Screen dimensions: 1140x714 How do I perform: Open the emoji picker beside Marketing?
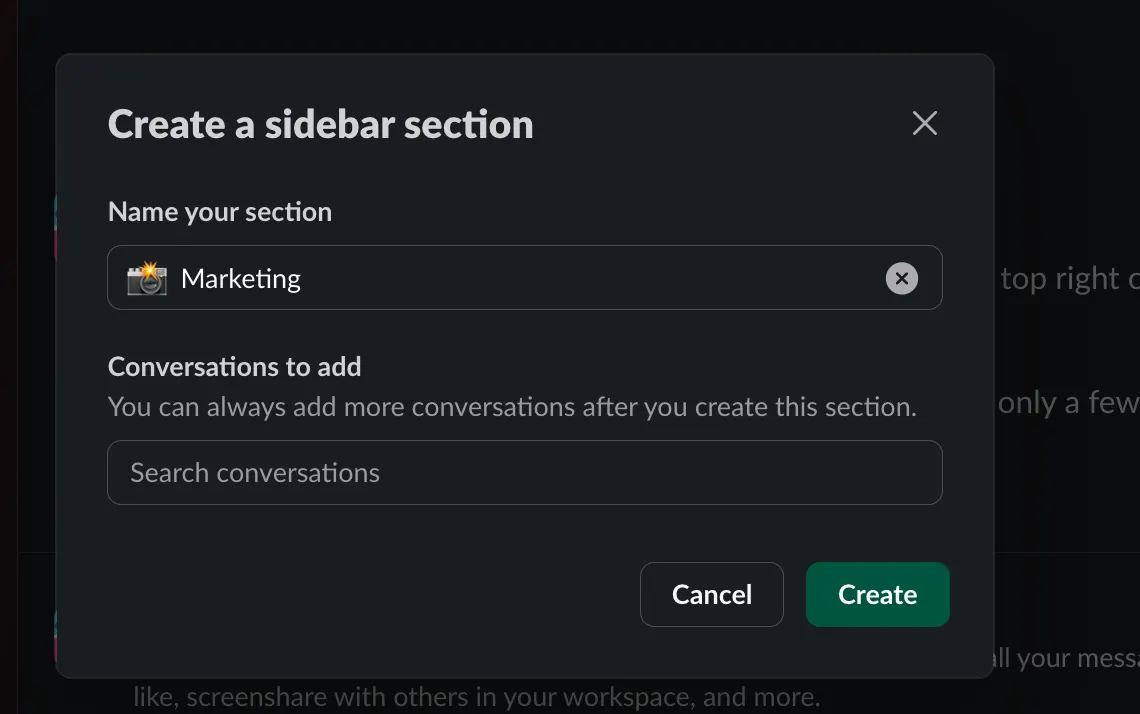pos(146,278)
